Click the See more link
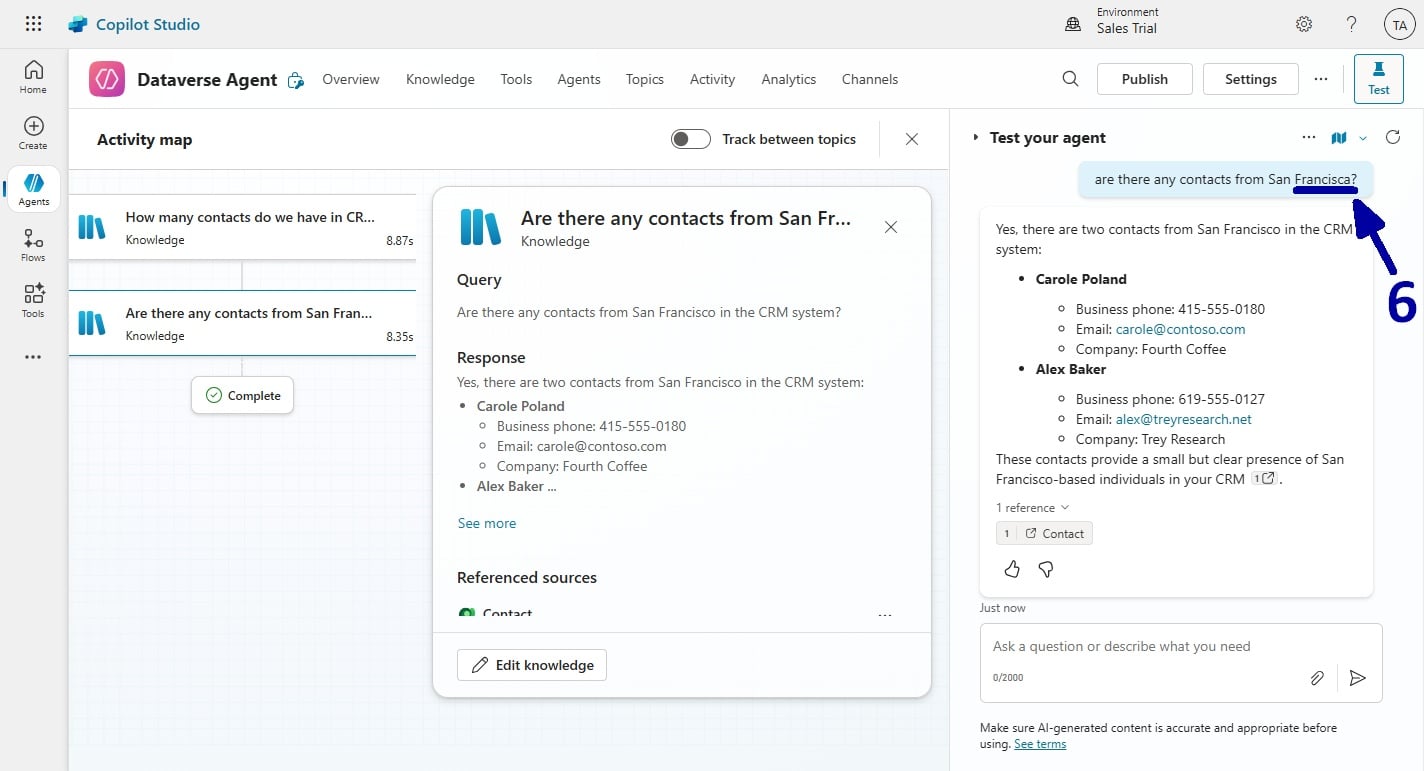Screen dimensions: 1424x771 click(x=487, y=523)
